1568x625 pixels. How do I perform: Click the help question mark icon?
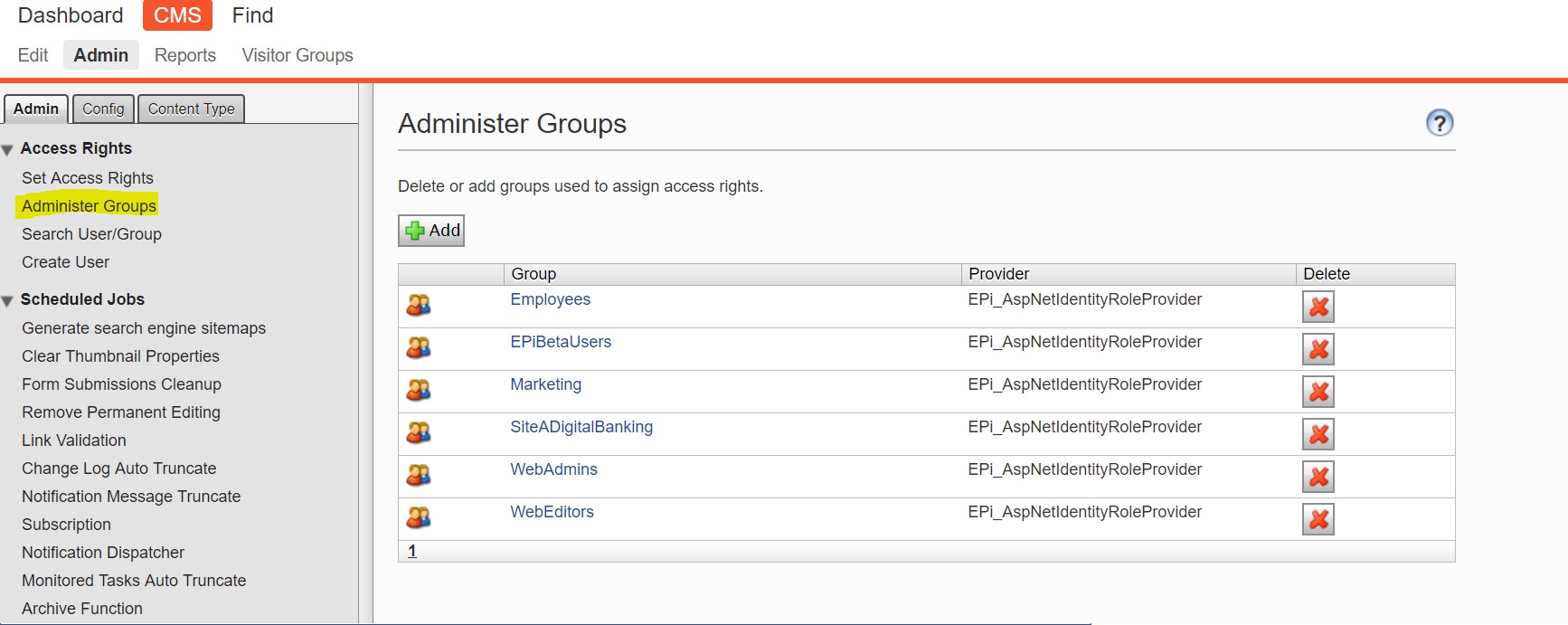1439,123
